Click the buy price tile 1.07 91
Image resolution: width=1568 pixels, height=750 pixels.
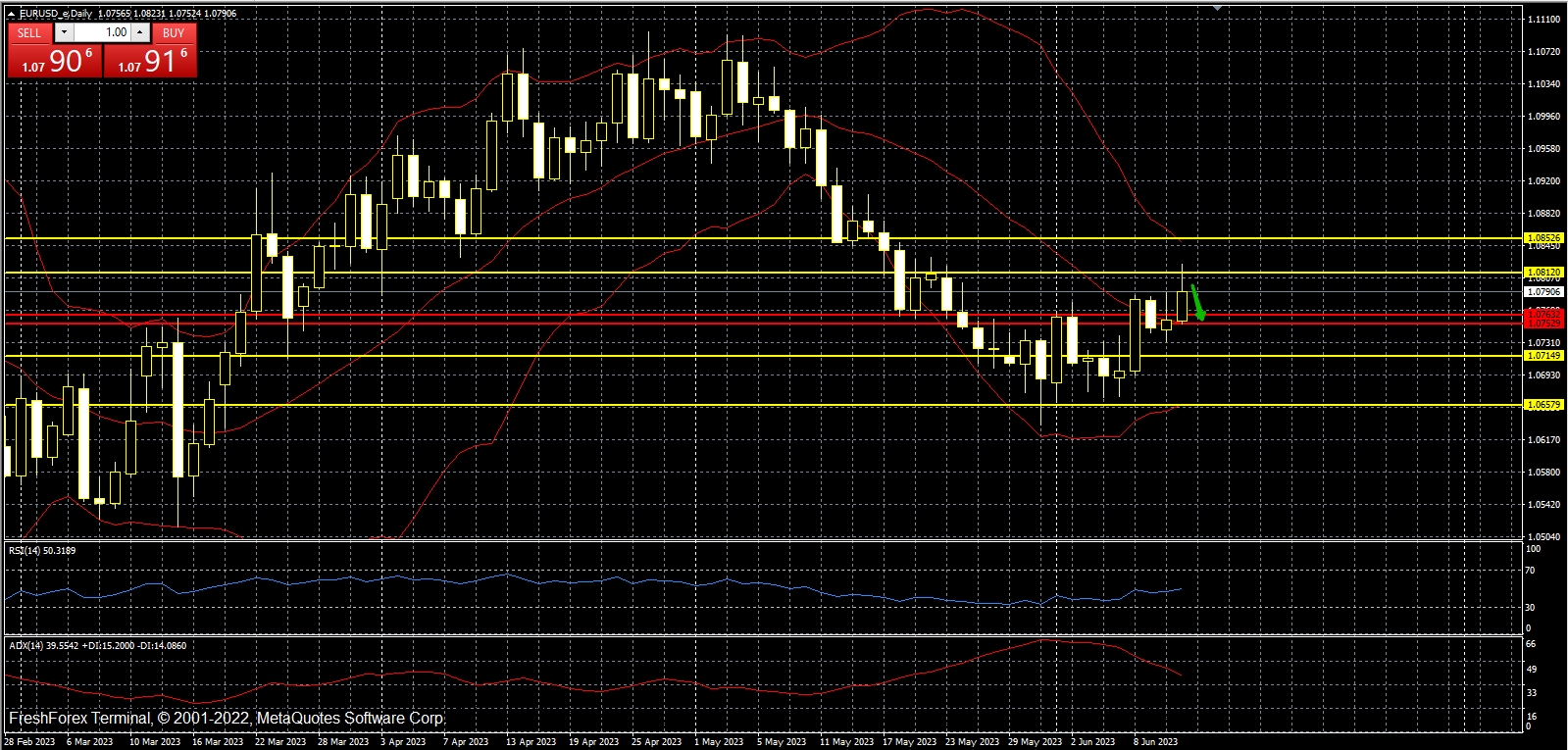tap(151, 61)
